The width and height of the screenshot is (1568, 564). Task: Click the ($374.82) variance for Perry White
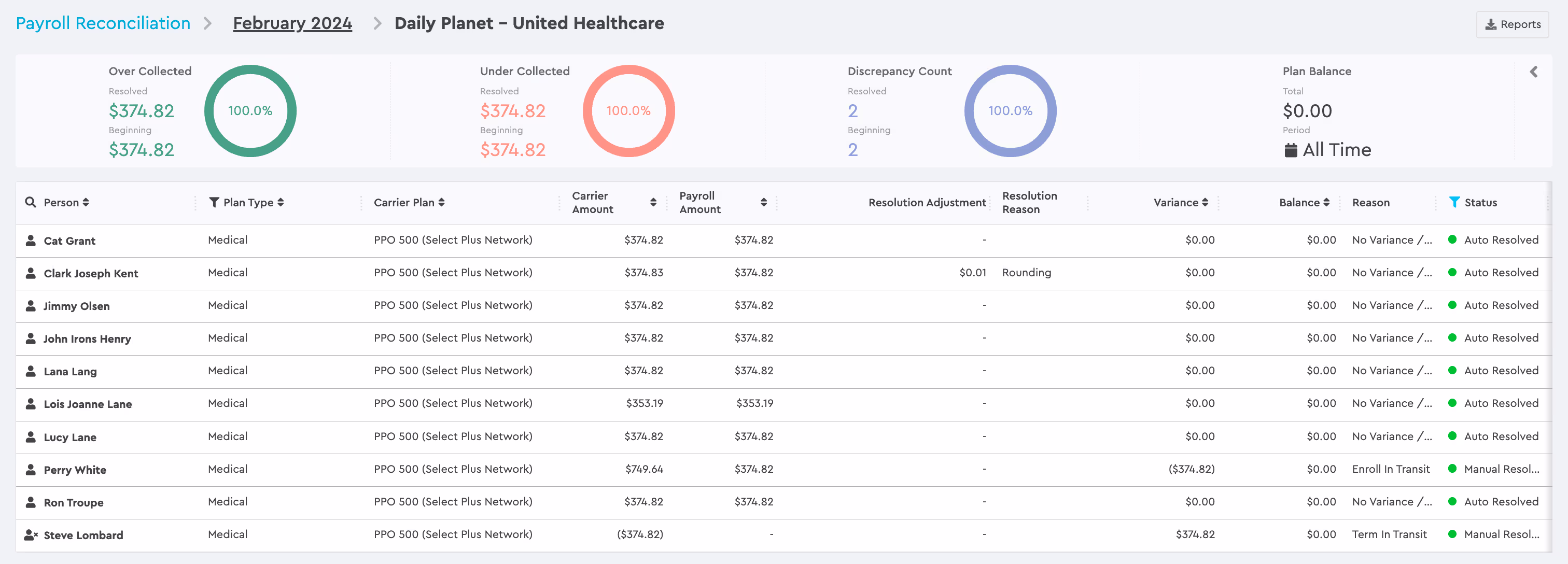click(1191, 469)
